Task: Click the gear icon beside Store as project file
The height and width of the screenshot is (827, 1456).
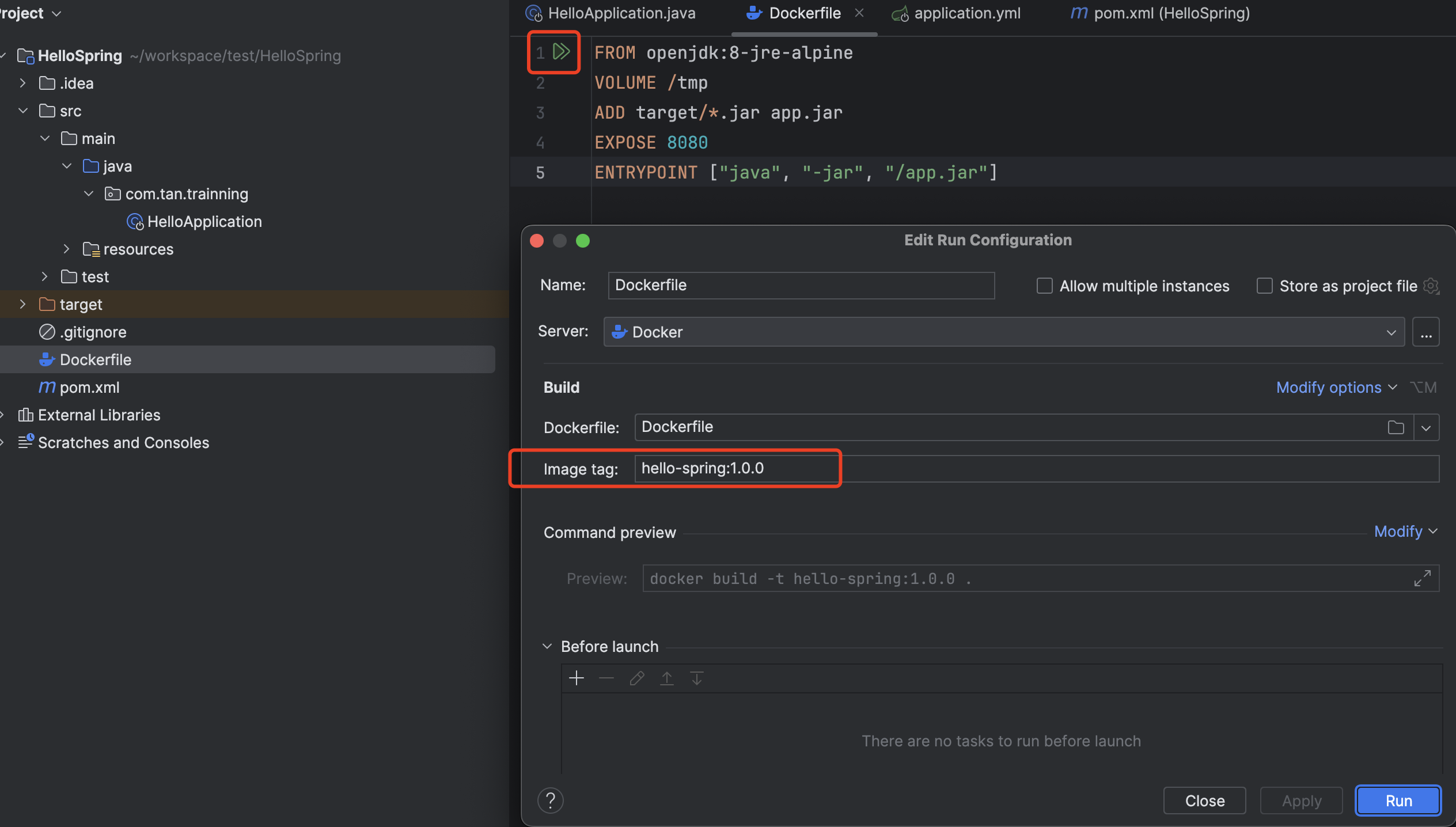Action: tap(1431, 286)
